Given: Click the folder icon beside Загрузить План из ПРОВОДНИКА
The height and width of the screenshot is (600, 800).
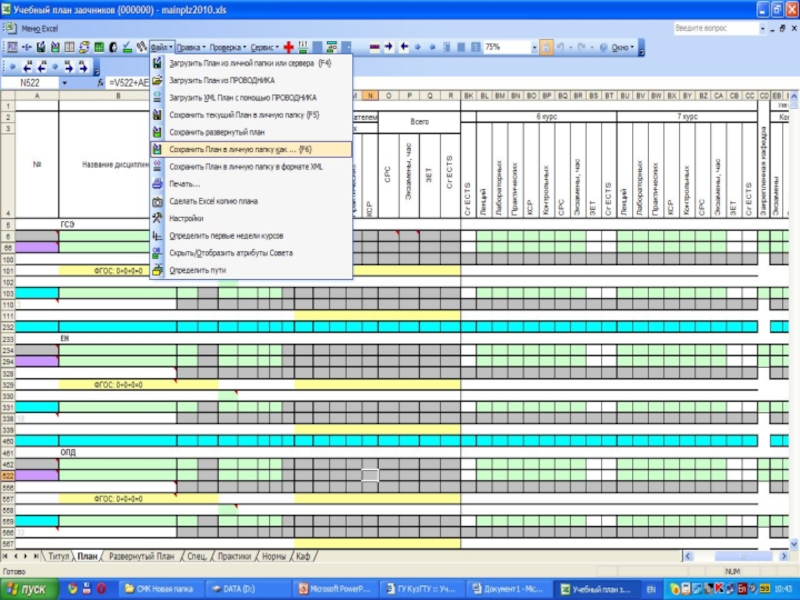Looking at the screenshot, I should 158,79.
